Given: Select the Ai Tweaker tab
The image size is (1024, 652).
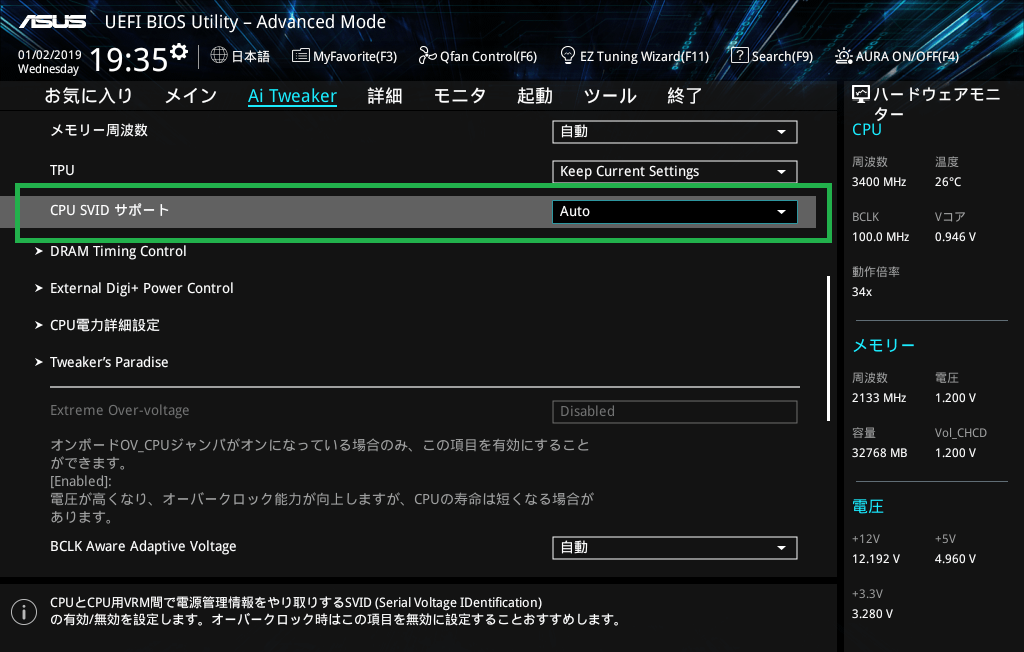Looking at the screenshot, I should [293, 96].
